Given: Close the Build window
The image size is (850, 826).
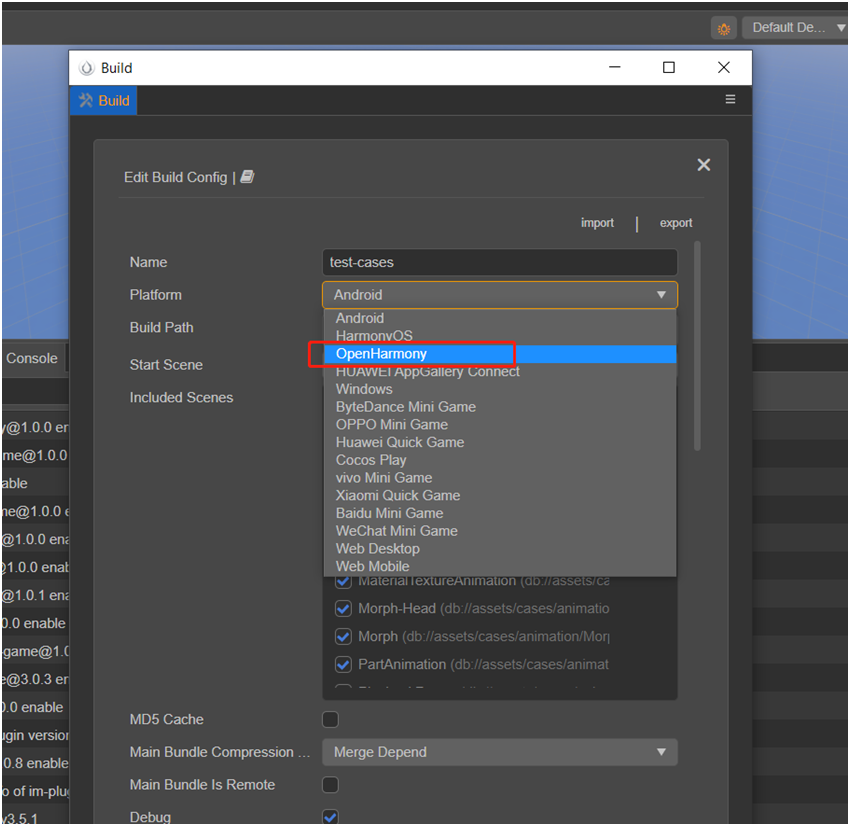Looking at the screenshot, I should coord(724,67).
